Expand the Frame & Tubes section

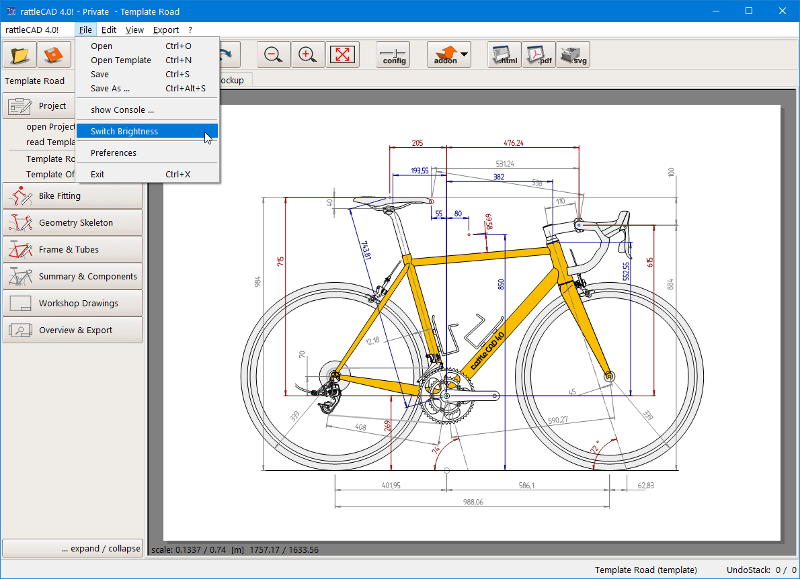(73, 250)
